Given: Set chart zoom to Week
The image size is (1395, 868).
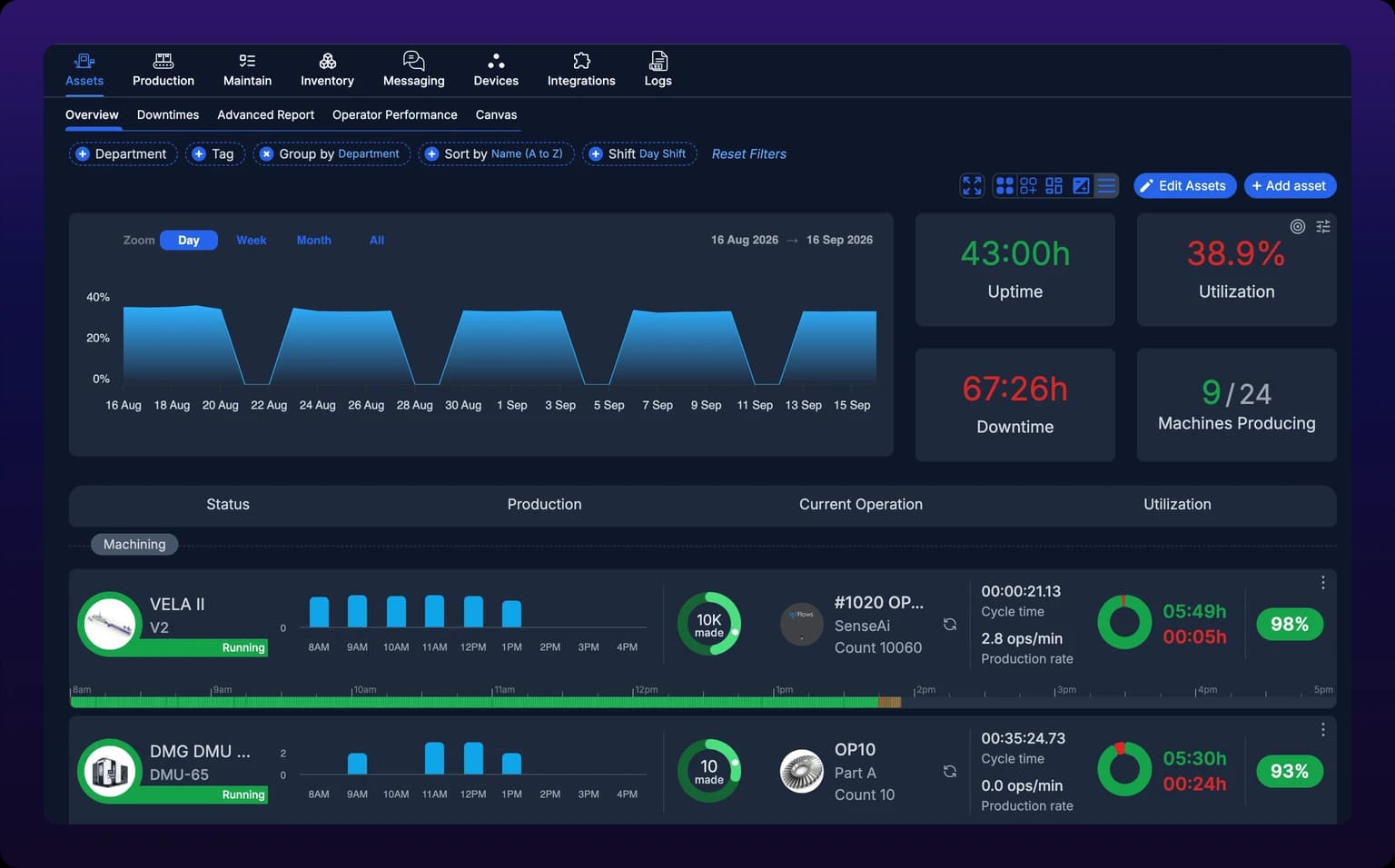Looking at the screenshot, I should point(252,240).
